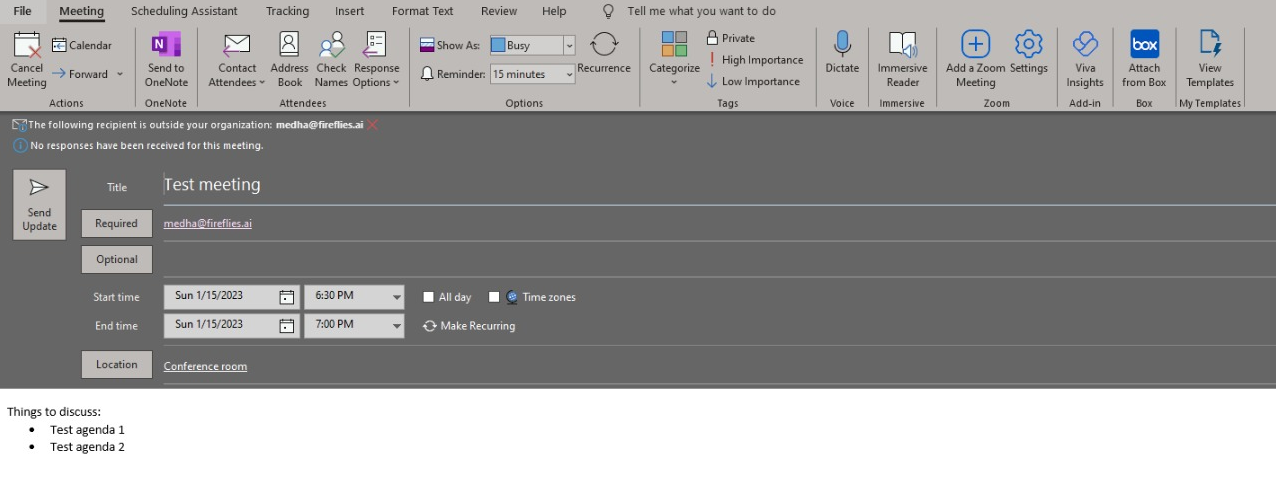Viewport: 1276px width, 492px height.
Task: Open the Insert tab
Action: [x=350, y=11]
